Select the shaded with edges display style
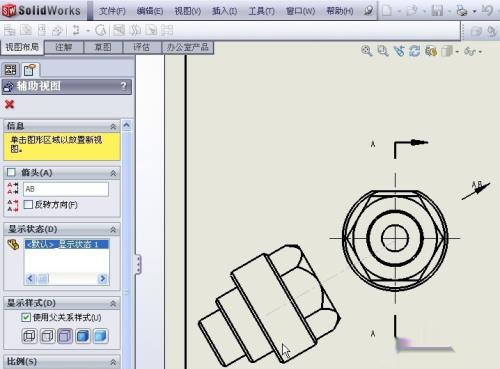The image size is (500, 369). pyautogui.click(x=83, y=336)
